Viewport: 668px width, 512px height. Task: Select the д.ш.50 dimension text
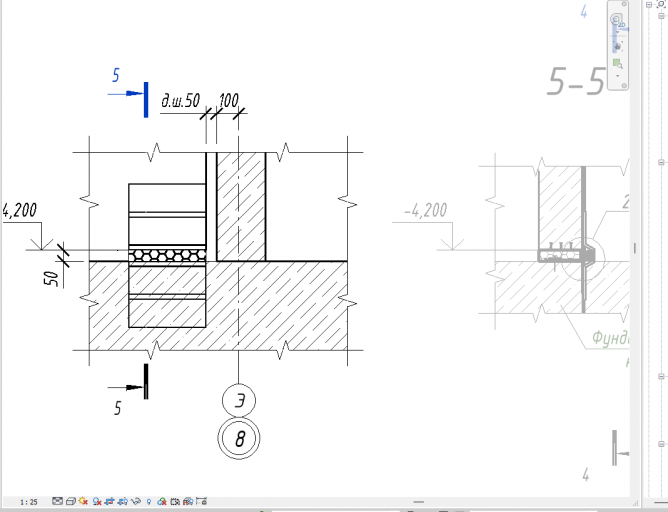pyautogui.click(x=180, y=101)
